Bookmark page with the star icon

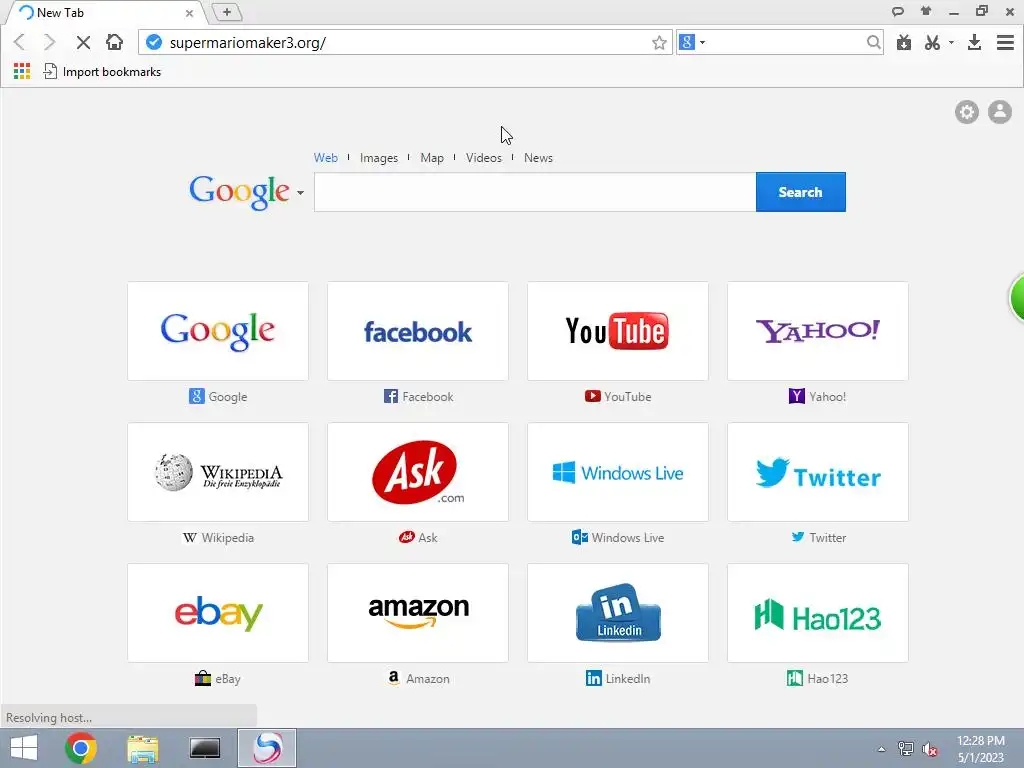[x=659, y=43]
